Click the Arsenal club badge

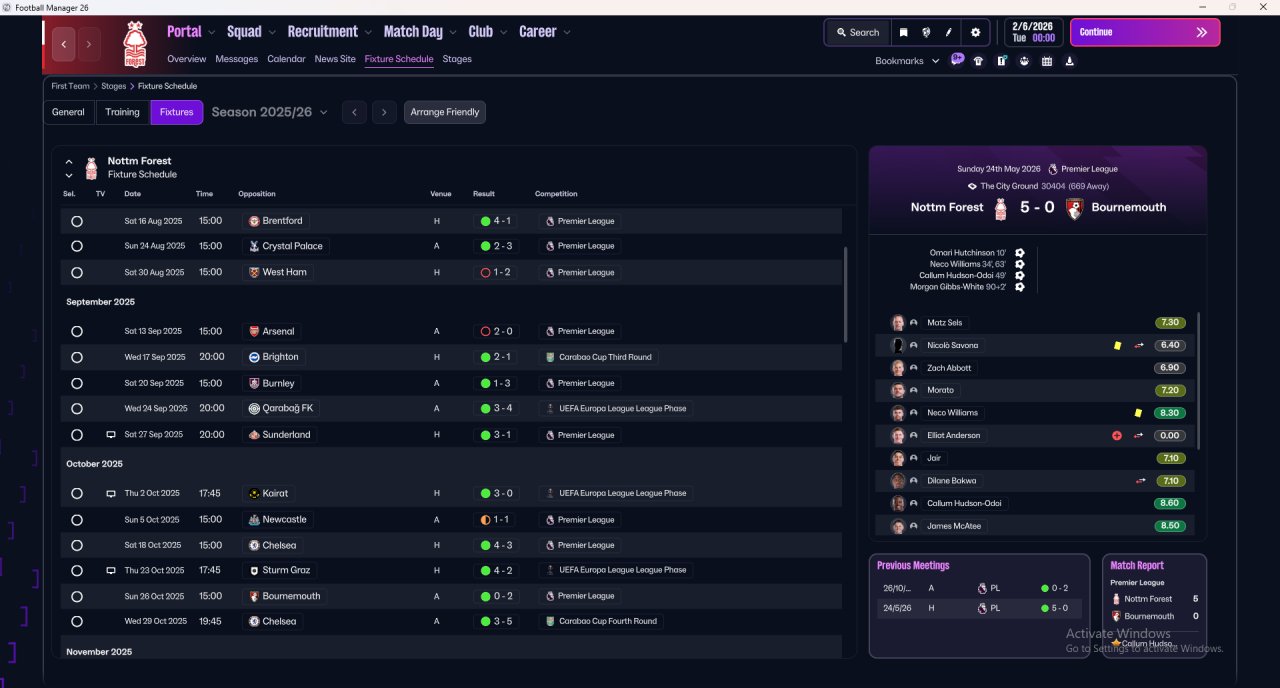pos(254,331)
